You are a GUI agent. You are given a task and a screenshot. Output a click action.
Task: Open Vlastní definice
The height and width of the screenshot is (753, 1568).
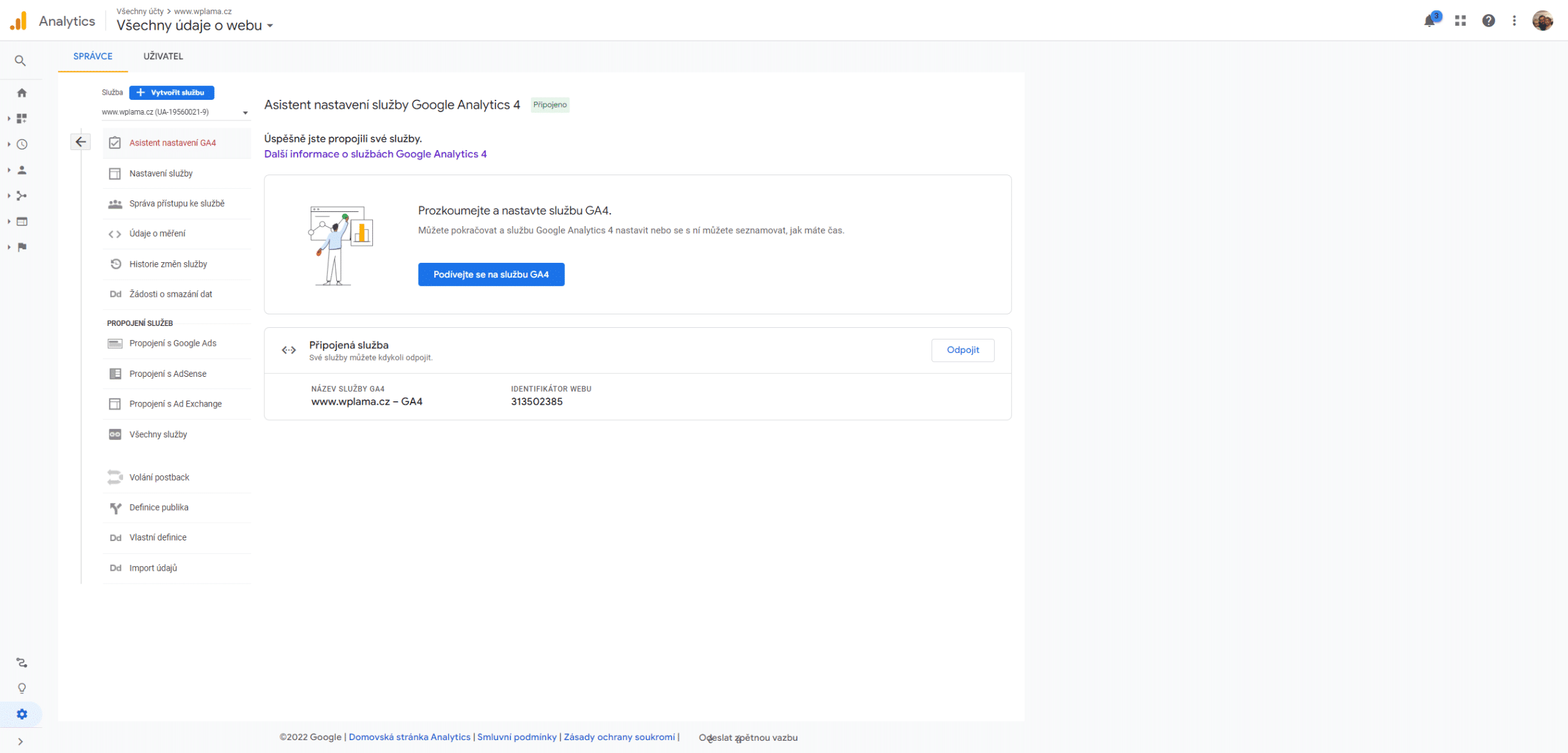click(x=177, y=537)
